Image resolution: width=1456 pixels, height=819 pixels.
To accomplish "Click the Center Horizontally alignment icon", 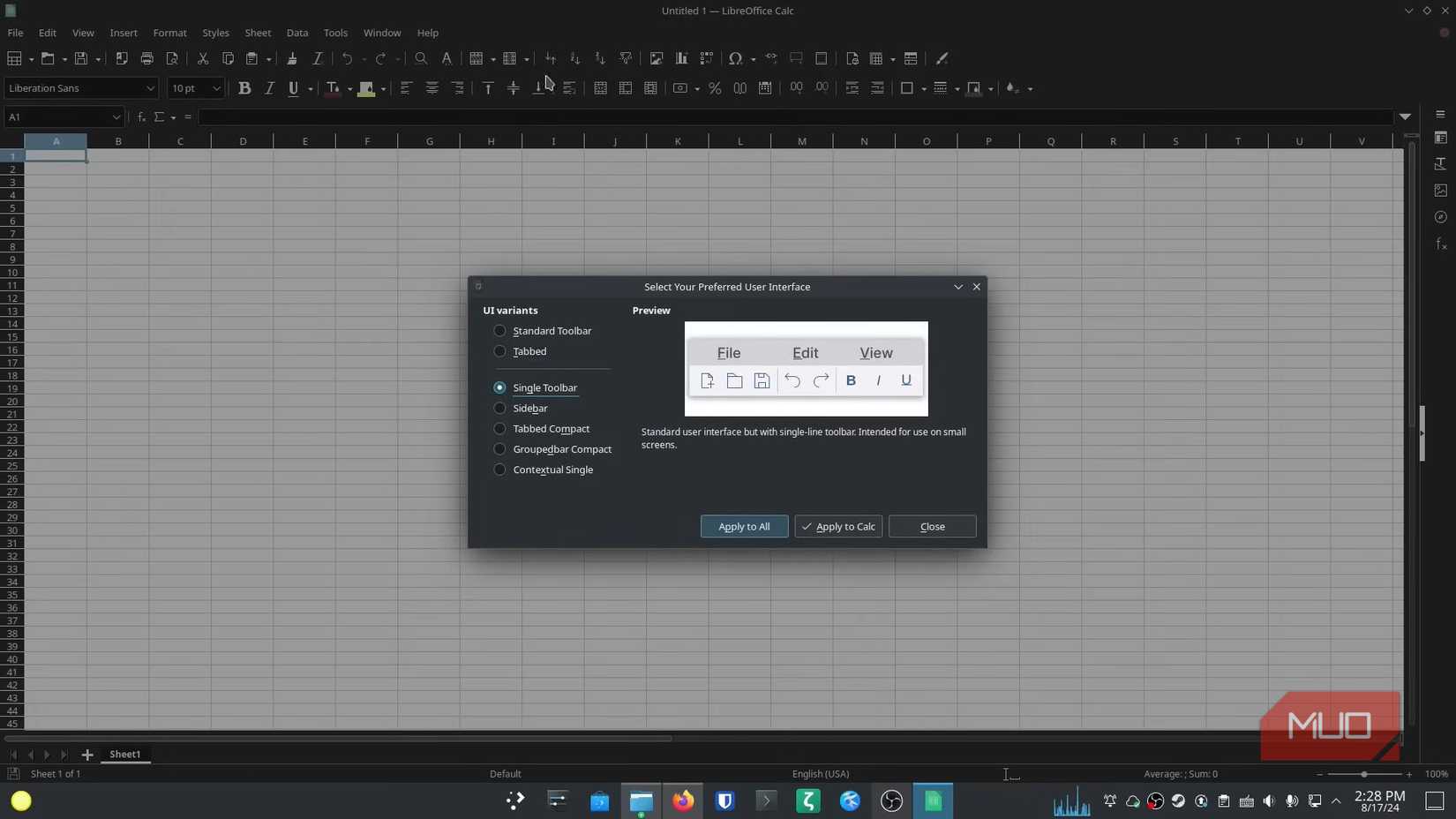I will tap(432, 88).
